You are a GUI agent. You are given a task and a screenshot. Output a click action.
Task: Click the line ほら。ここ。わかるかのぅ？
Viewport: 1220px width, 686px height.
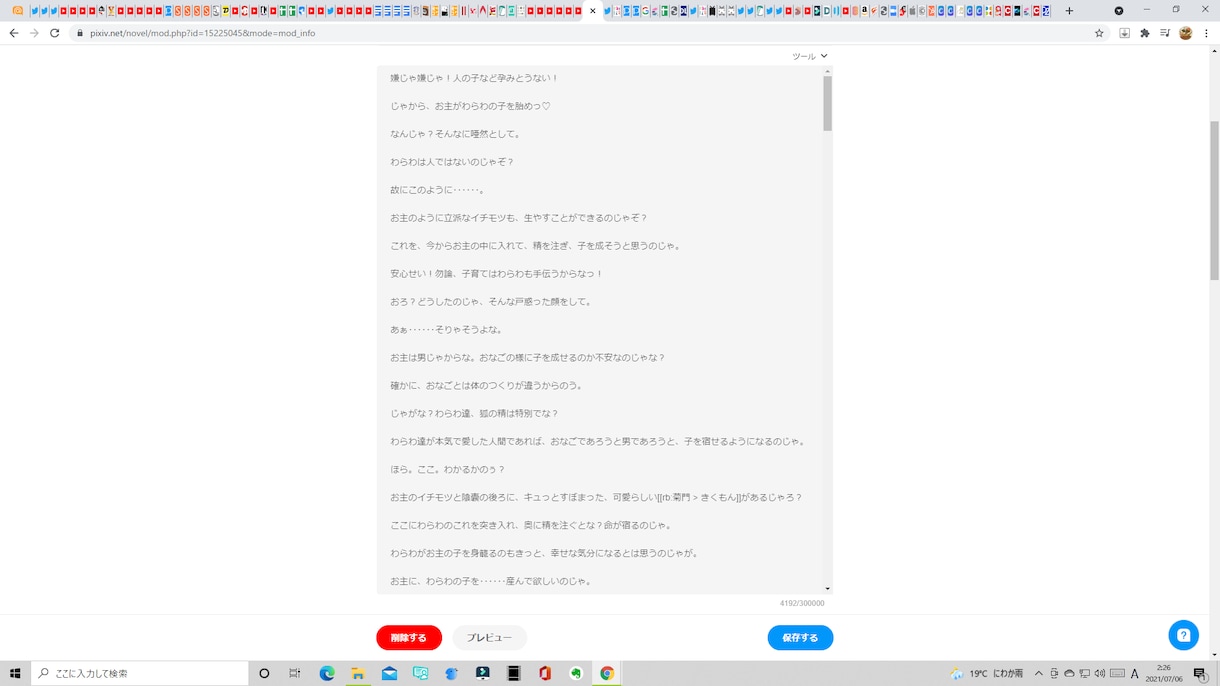448,470
